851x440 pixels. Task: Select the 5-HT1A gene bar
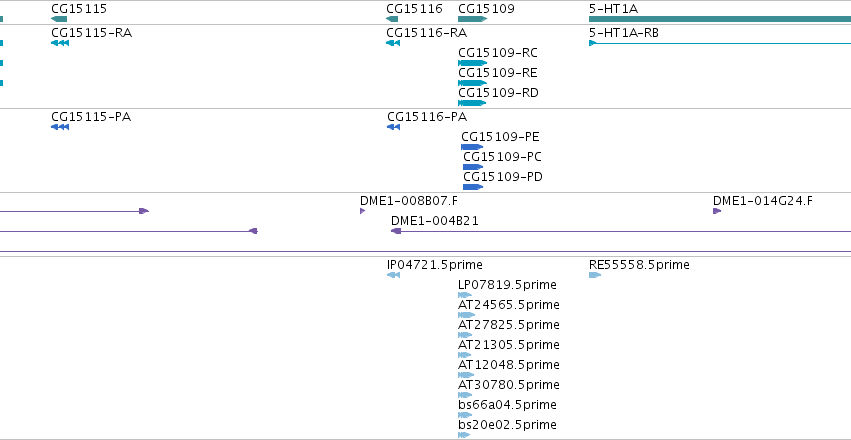(720, 19)
